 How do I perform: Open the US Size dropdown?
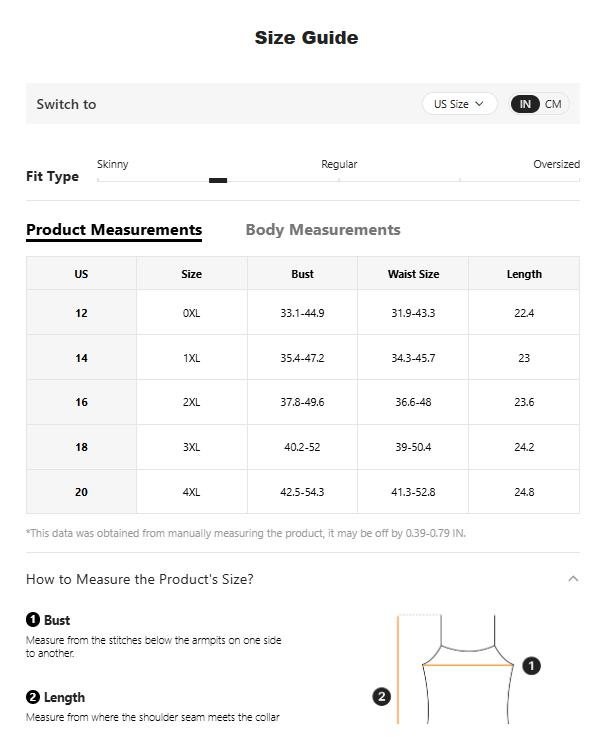point(459,104)
